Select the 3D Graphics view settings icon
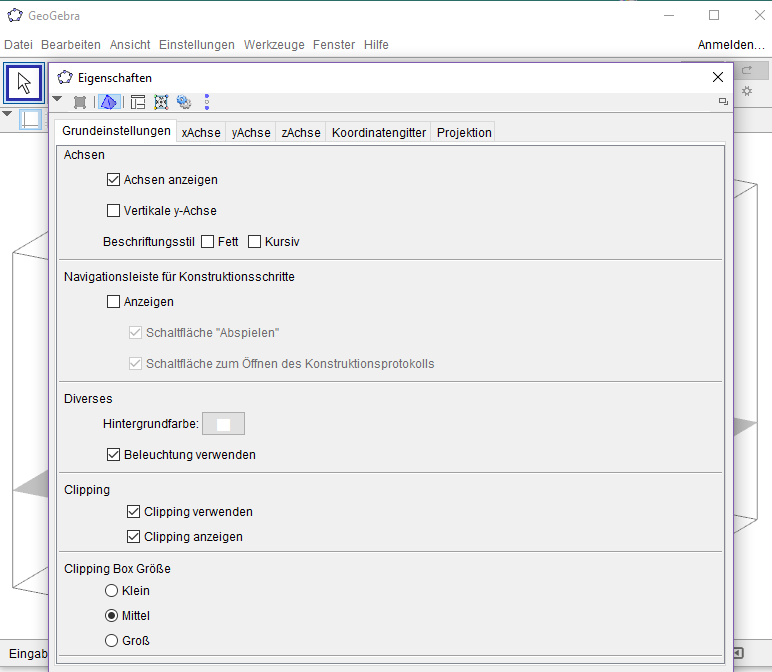Image resolution: width=772 pixels, height=672 pixels. click(108, 102)
